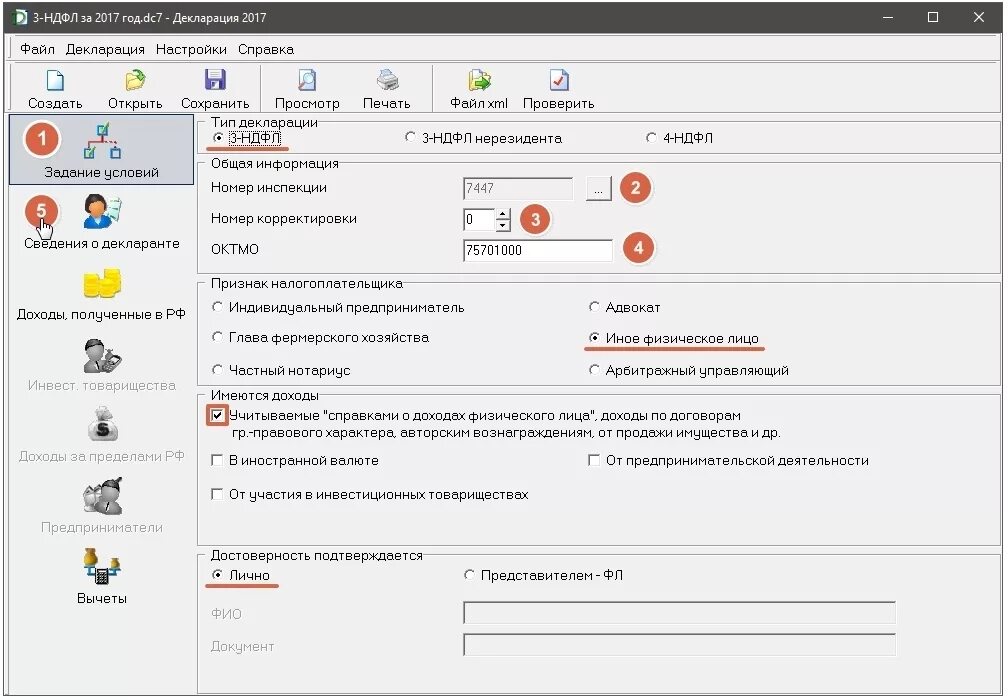Viewport: 1008px width, 700px height.
Task: Close the Декларация 2017 window
Action: (978, 17)
